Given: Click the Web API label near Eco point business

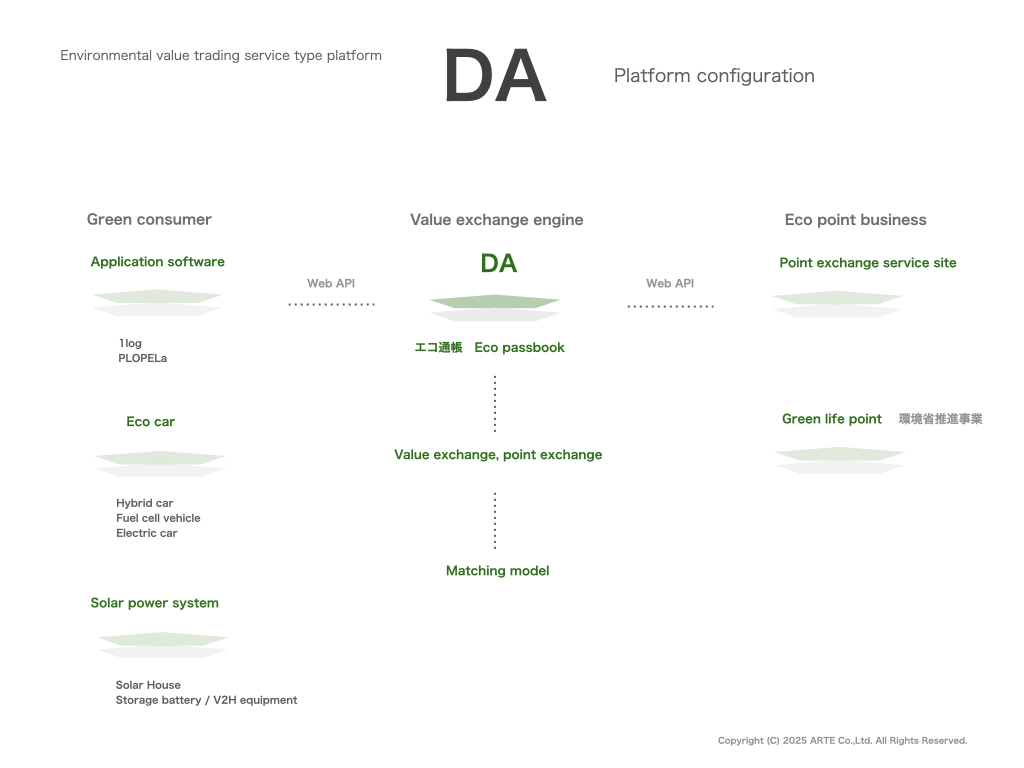Looking at the screenshot, I should (670, 283).
